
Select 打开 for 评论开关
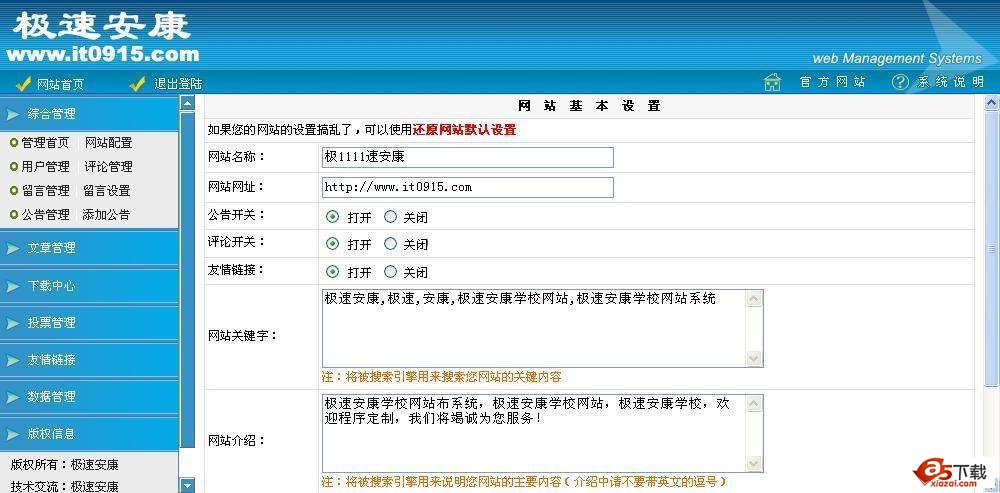coord(332,244)
